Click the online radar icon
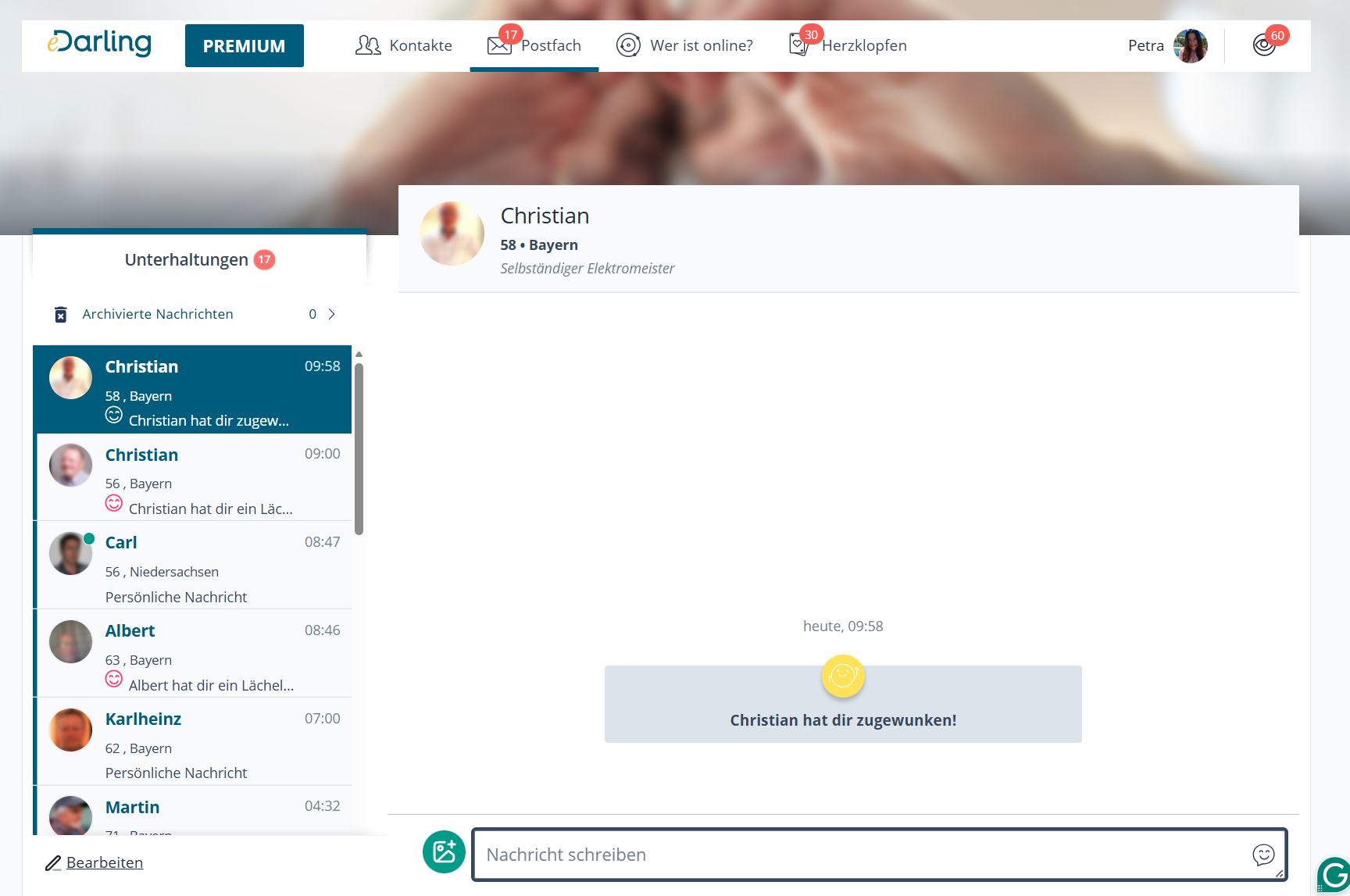The width and height of the screenshot is (1350, 896). tap(628, 45)
